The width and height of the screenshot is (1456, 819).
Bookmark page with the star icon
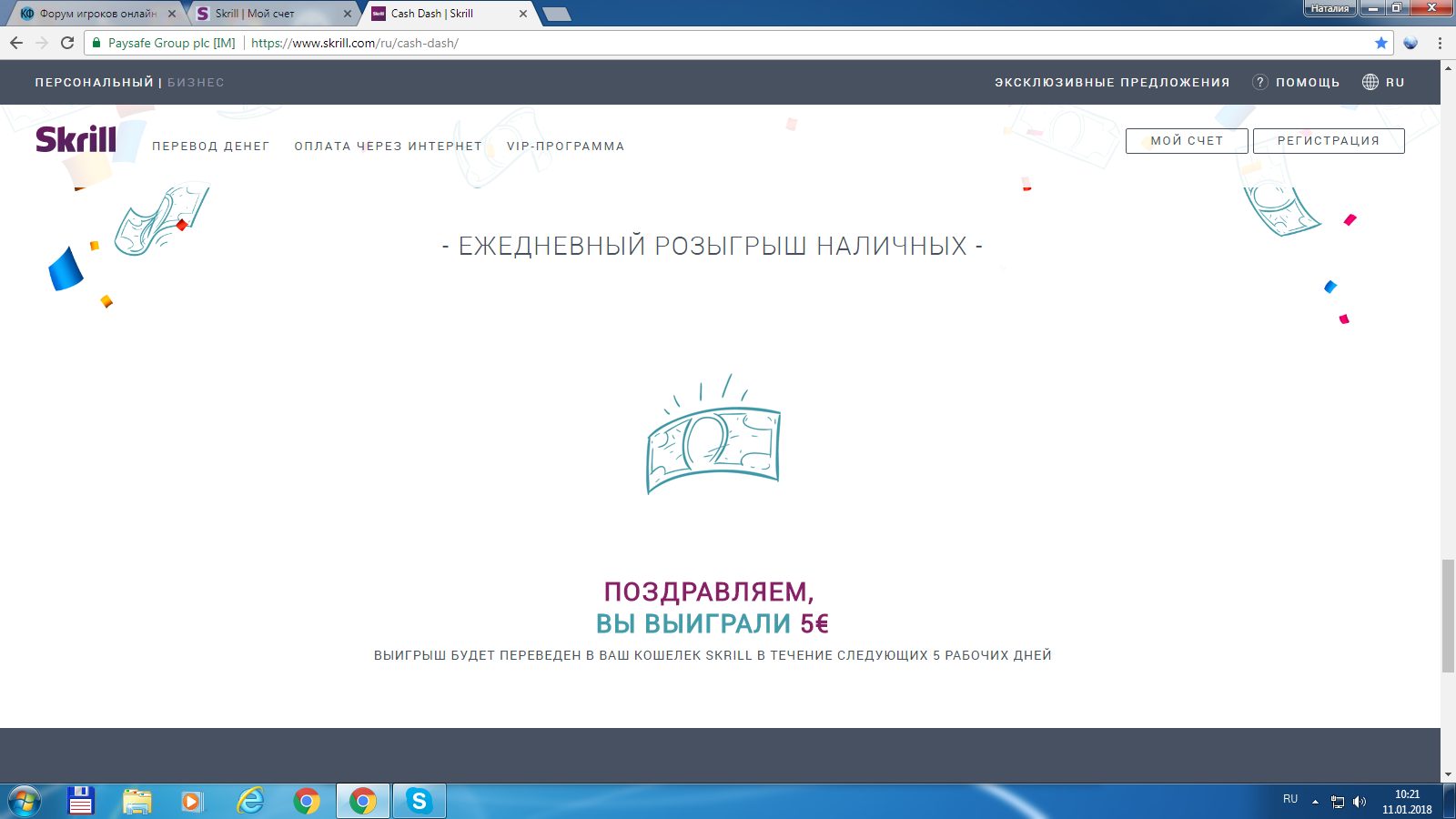coord(1380,43)
